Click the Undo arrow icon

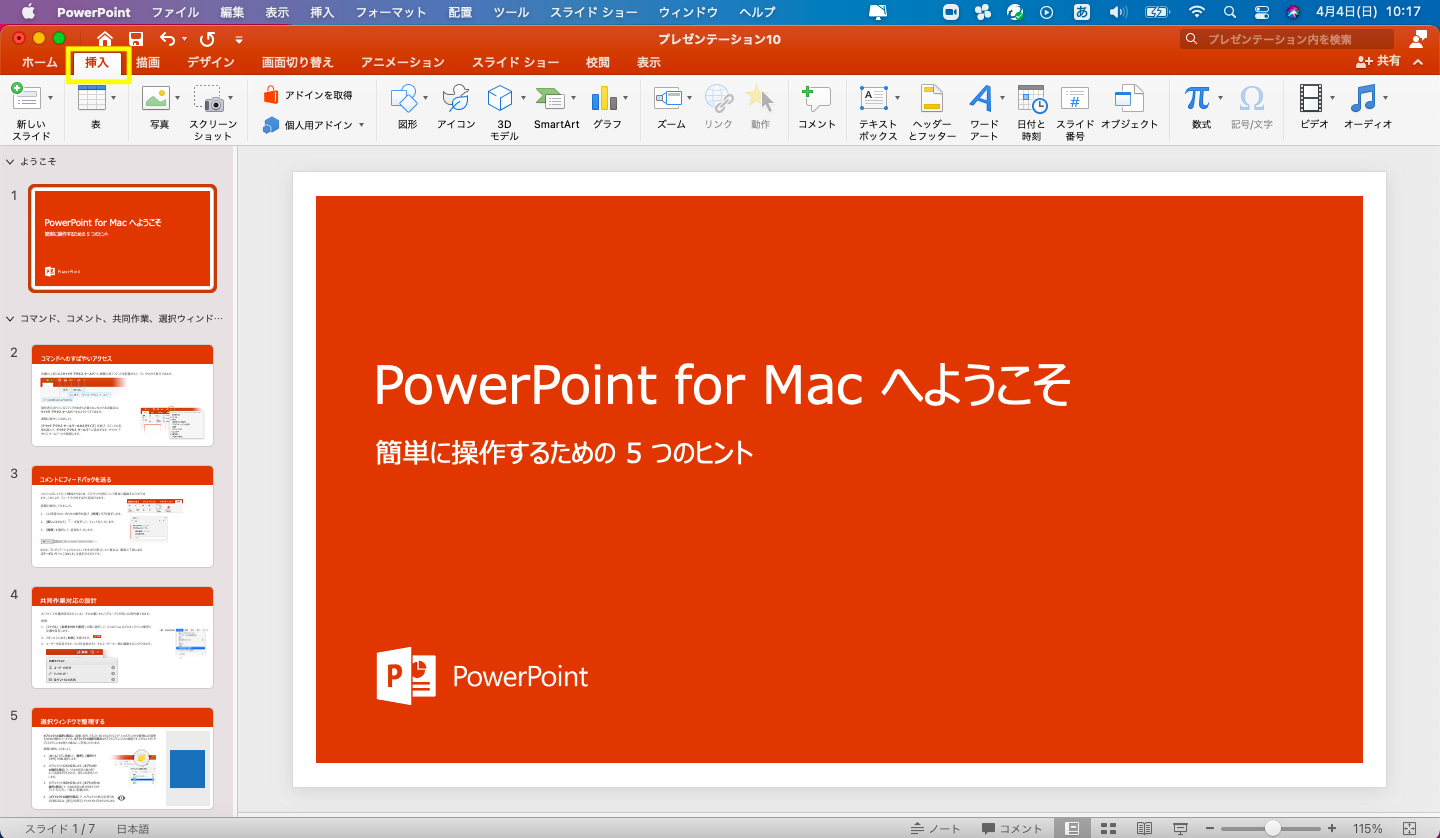click(x=168, y=39)
